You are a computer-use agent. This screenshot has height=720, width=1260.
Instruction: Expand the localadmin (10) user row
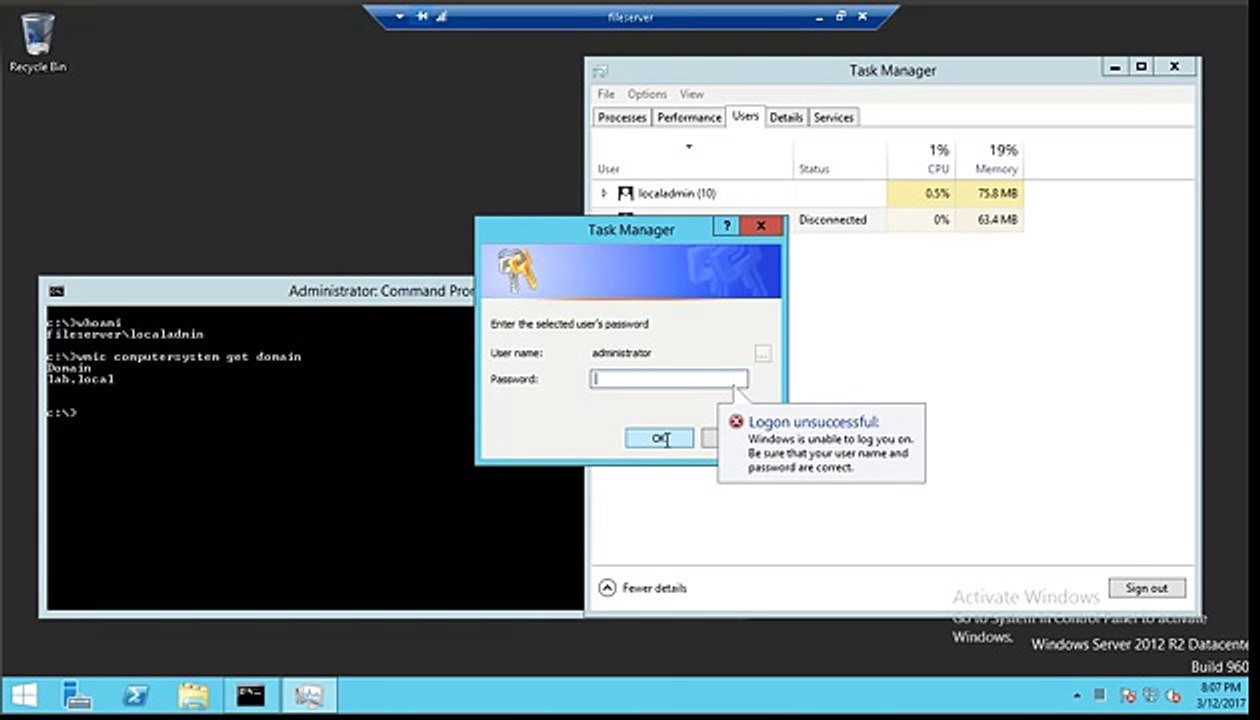point(603,193)
